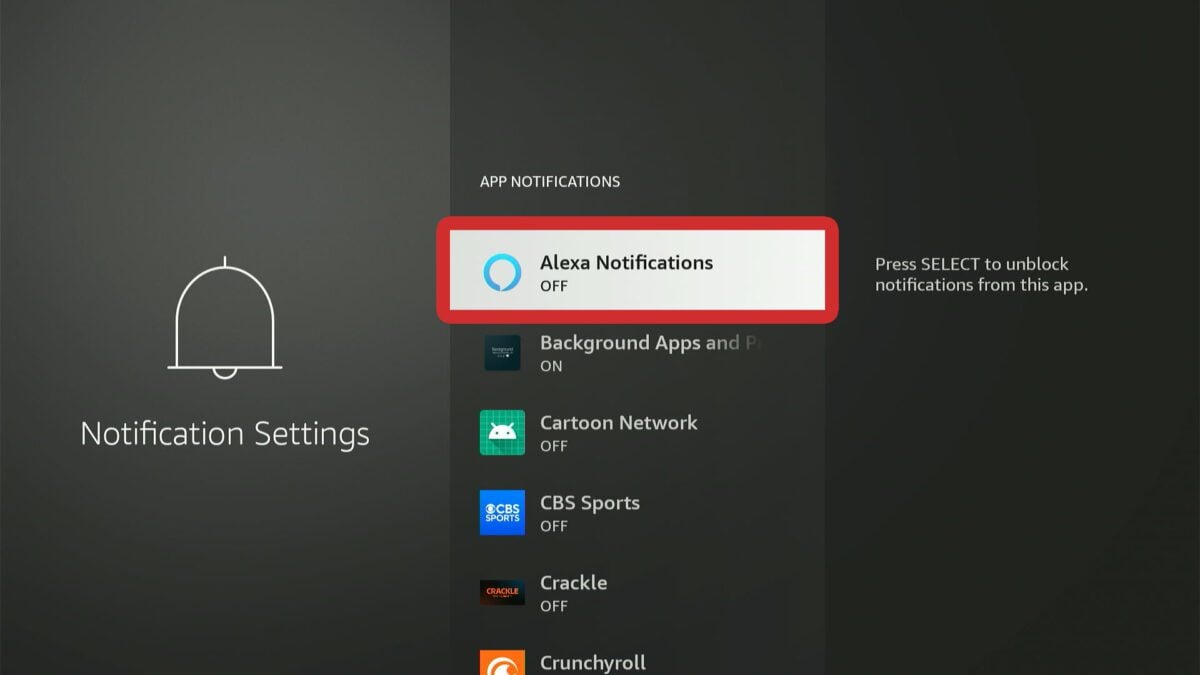Click the Alexa ring icon
This screenshot has width=1200, height=675.
point(502,272)
